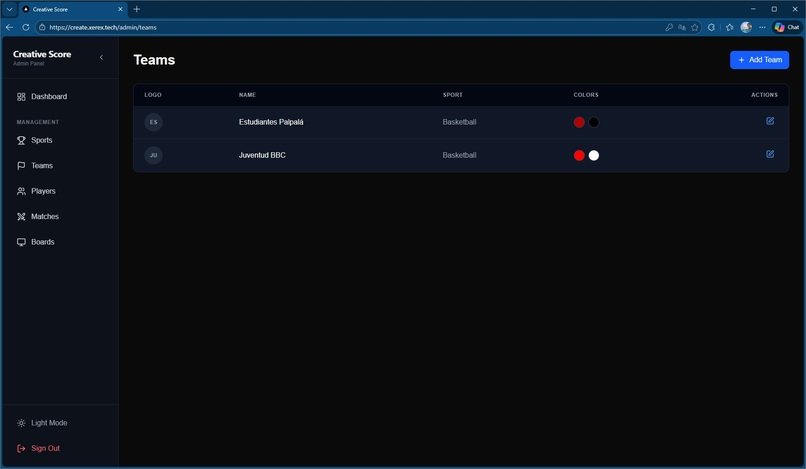Add this page to favorites
This screenshot has width=806, height=469.
tap(695, 27)
